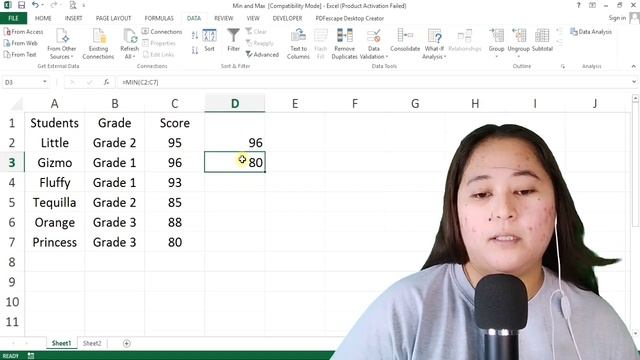Add a new sheet

(x=127, y=344)
